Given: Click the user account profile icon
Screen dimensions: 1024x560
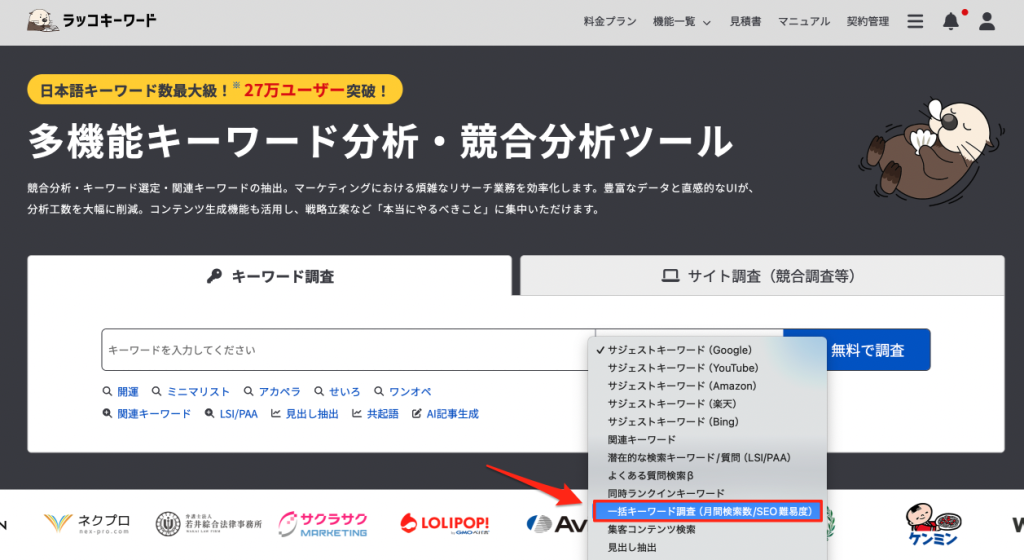Looking at the screenshot, I should [x=987, y=21].
